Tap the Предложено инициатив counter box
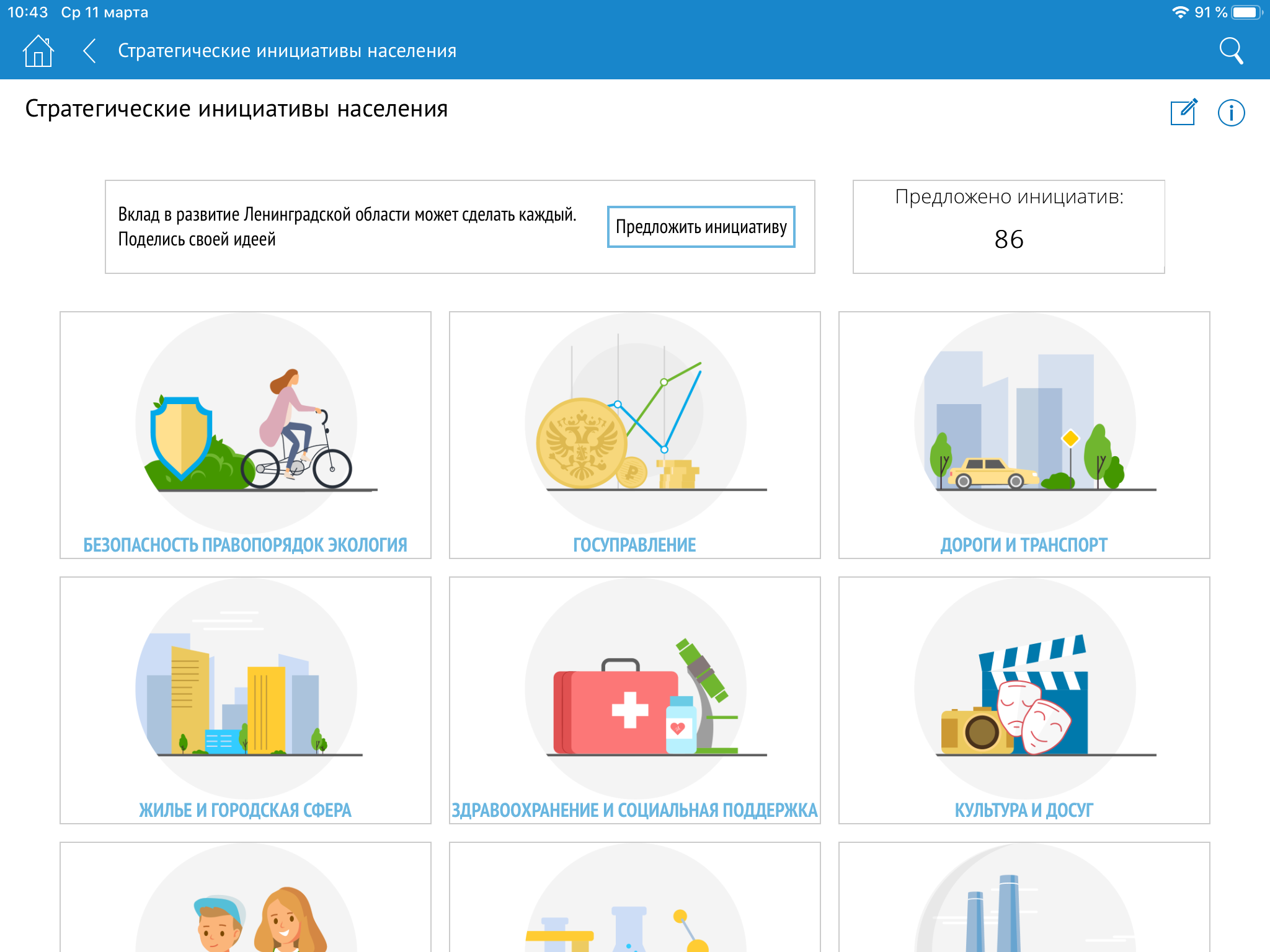The height and width of the screenshot is (952, 1270). point(1008,226)
